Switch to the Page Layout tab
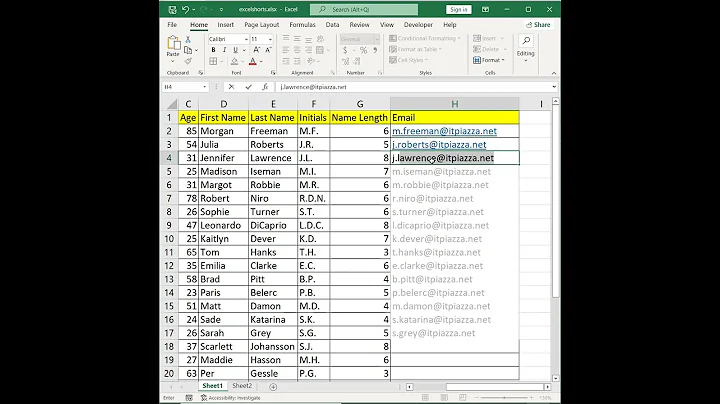The width and height of the screenshot is (720, 404). [x=261, y=25]
